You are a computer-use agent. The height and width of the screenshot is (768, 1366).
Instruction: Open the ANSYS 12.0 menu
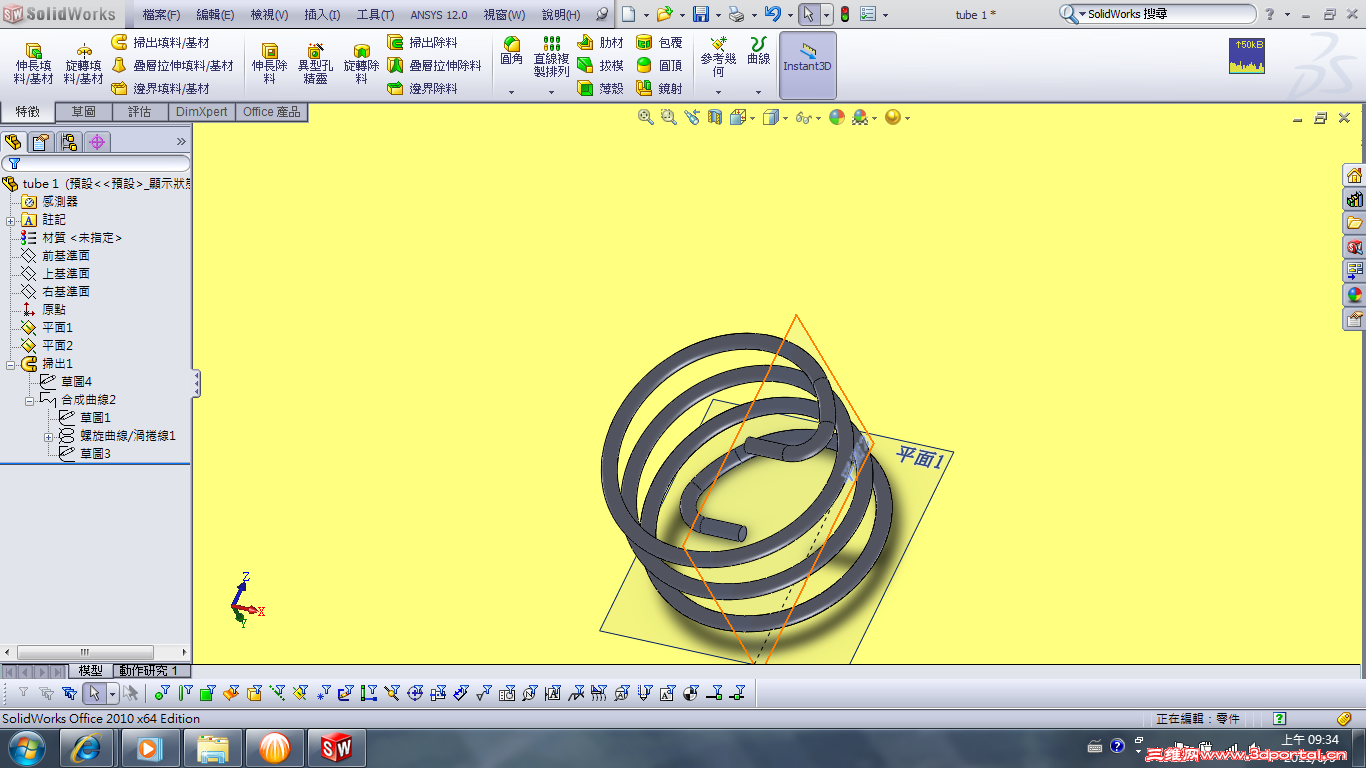[439, 15]
